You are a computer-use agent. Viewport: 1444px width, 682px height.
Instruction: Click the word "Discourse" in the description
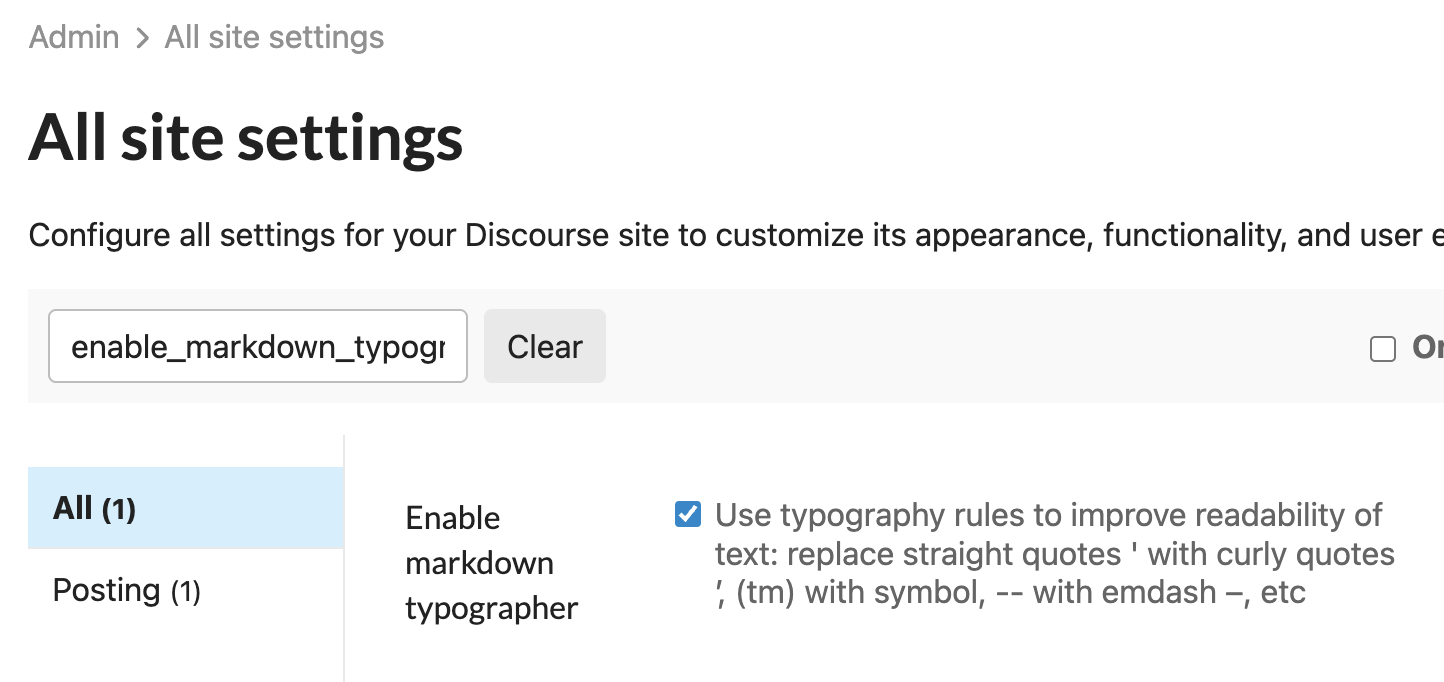click(x=537, y=235)
